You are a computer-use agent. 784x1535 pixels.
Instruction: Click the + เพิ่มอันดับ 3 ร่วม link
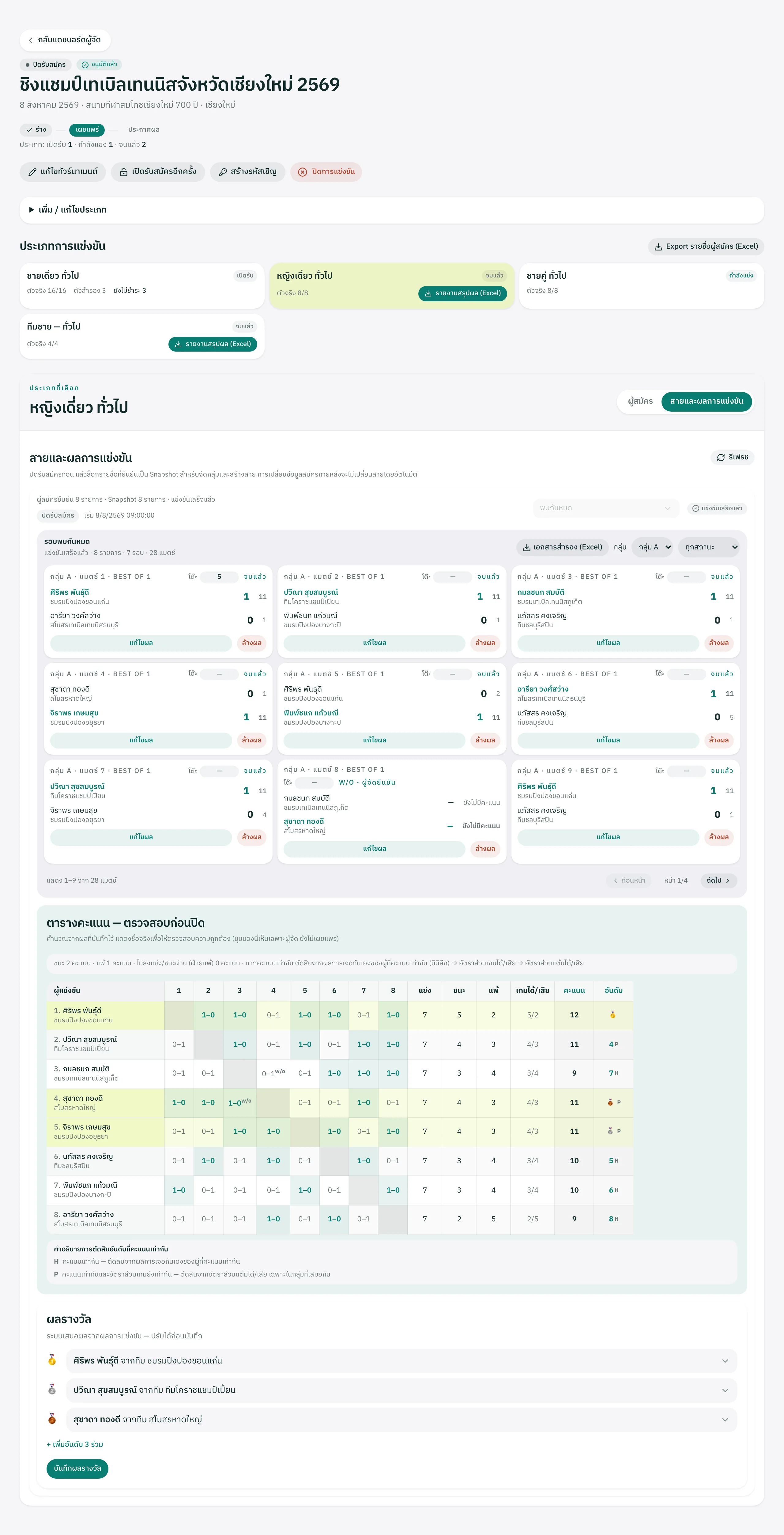(75, 1444)
